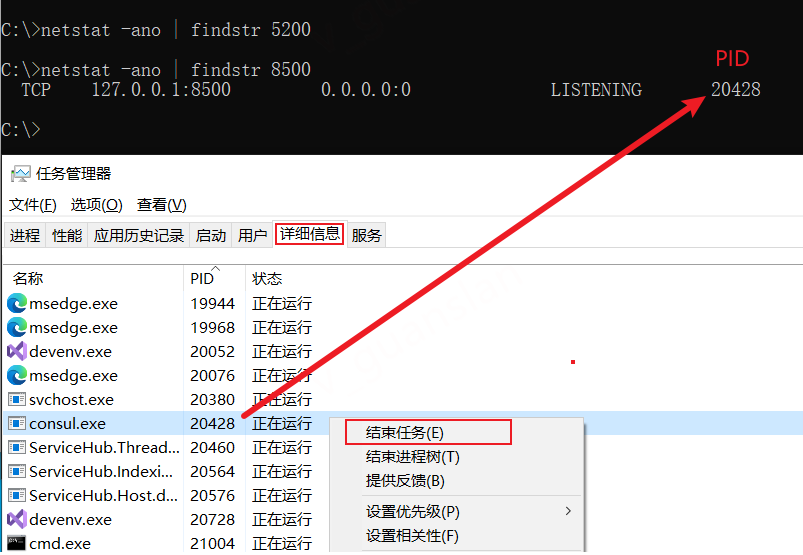Select the ServiceHub.Host.d... process name
This screenshot has height=555, width=803.
click(x=103, y=496)
